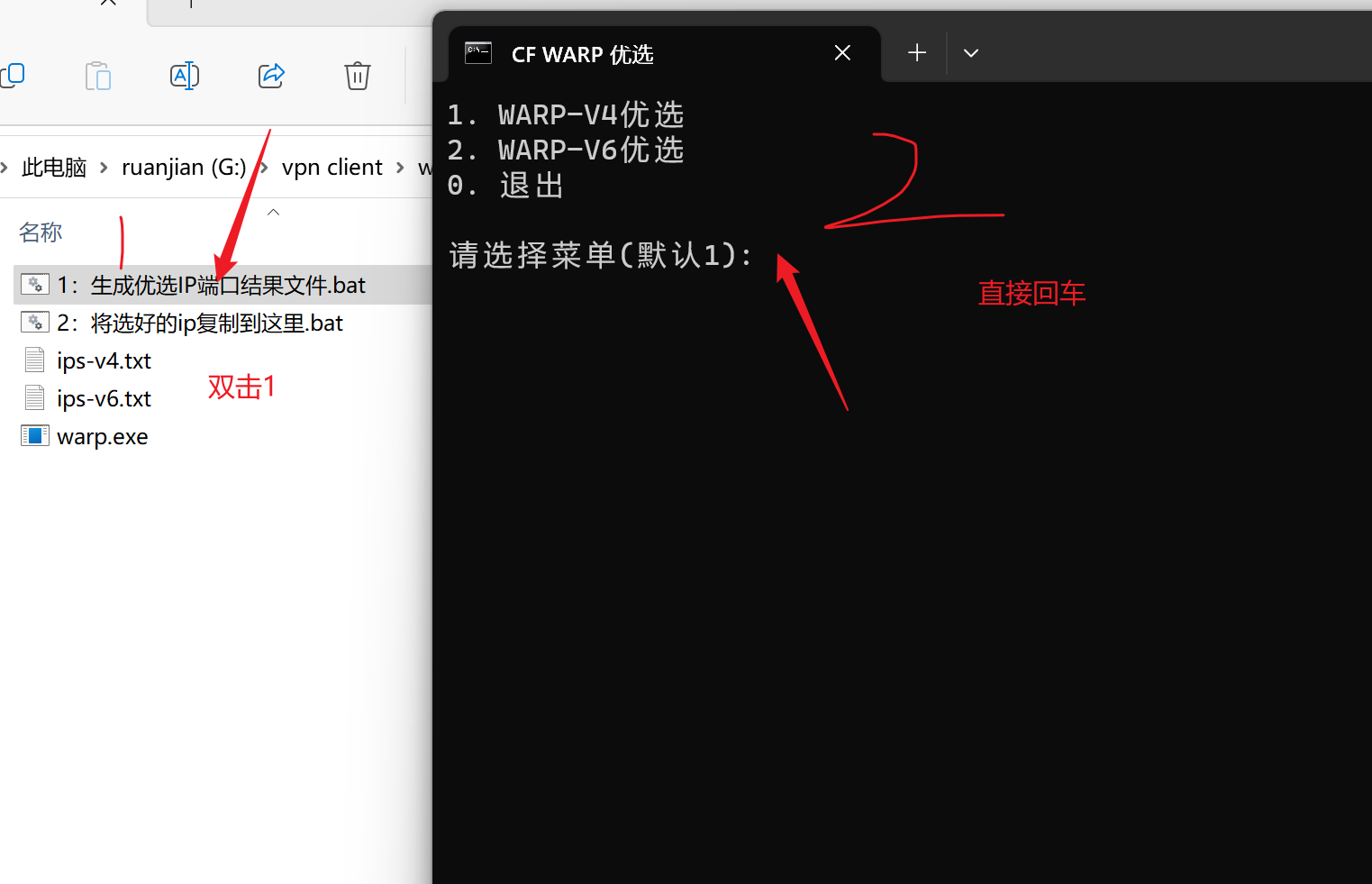Viewport: 1372px width, 884px height.
Task: Select the ips-v4.txt file
Action: pyautogui.click(x=104, y=361)
